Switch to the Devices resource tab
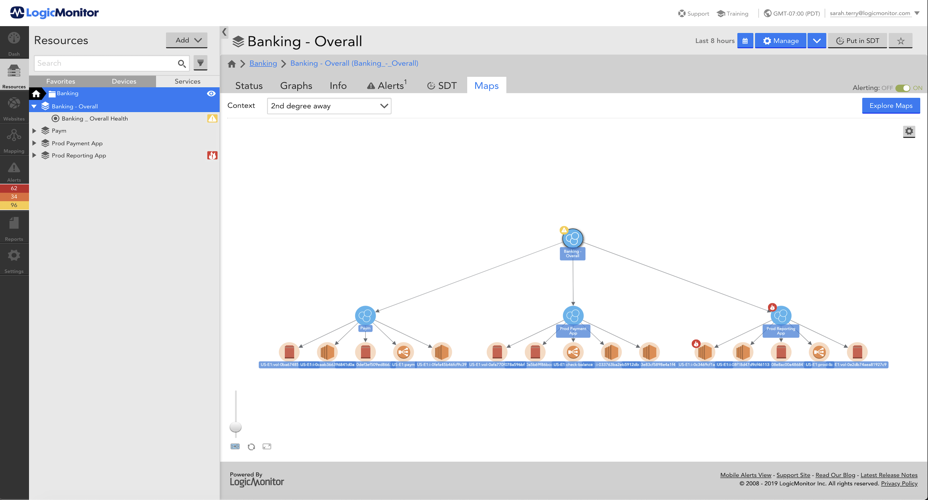This screenshot has width=928, height=500. (124, 81)
